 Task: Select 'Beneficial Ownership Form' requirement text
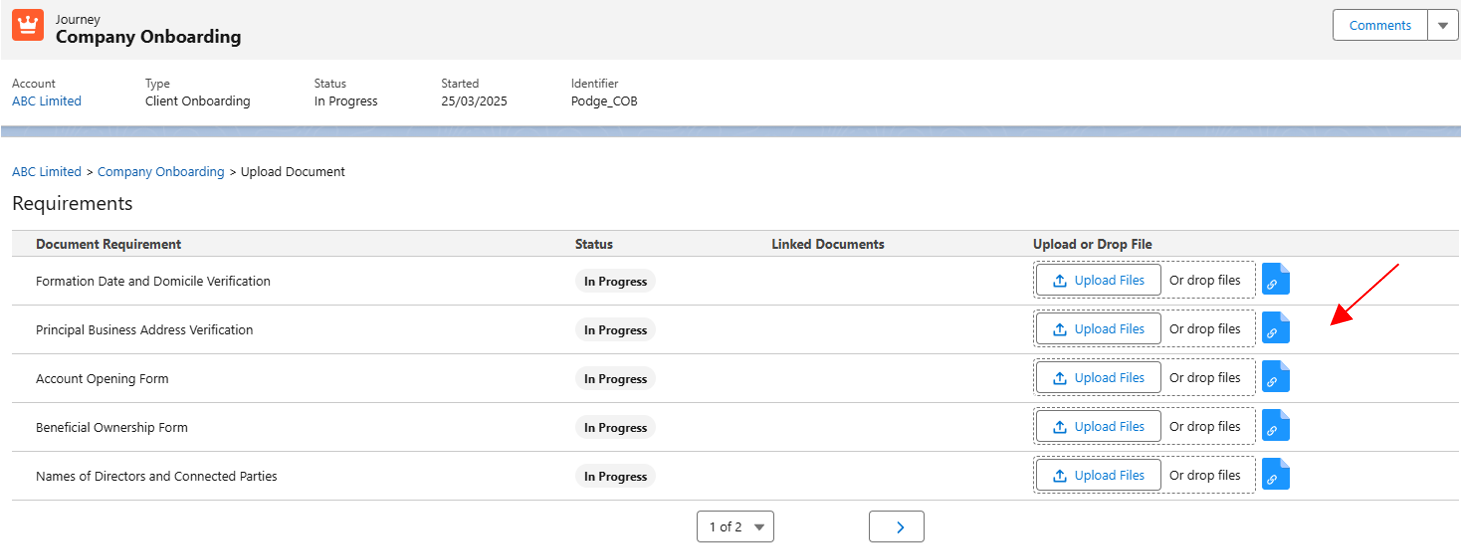point(112,428)
